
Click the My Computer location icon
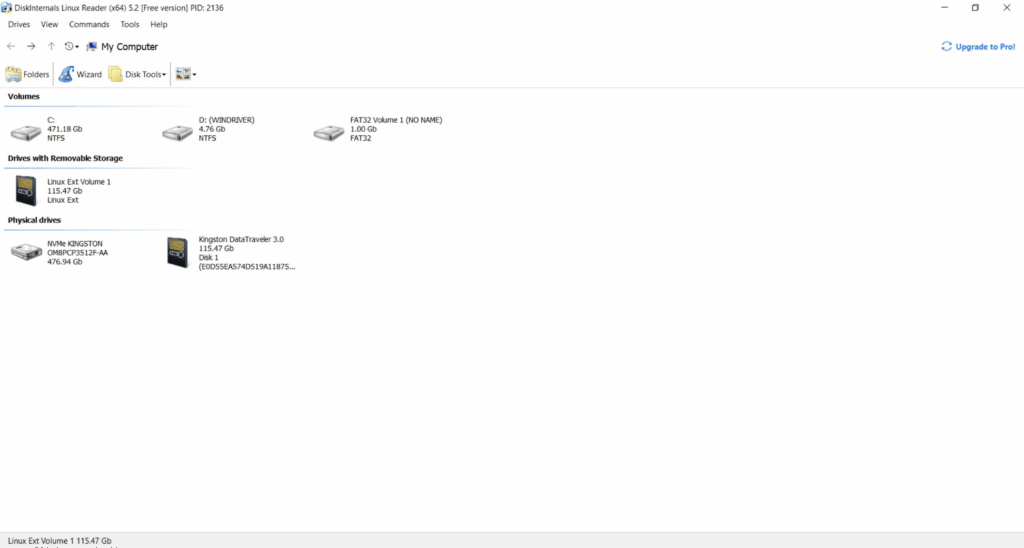pyautogui.click(x=91, y=46)
